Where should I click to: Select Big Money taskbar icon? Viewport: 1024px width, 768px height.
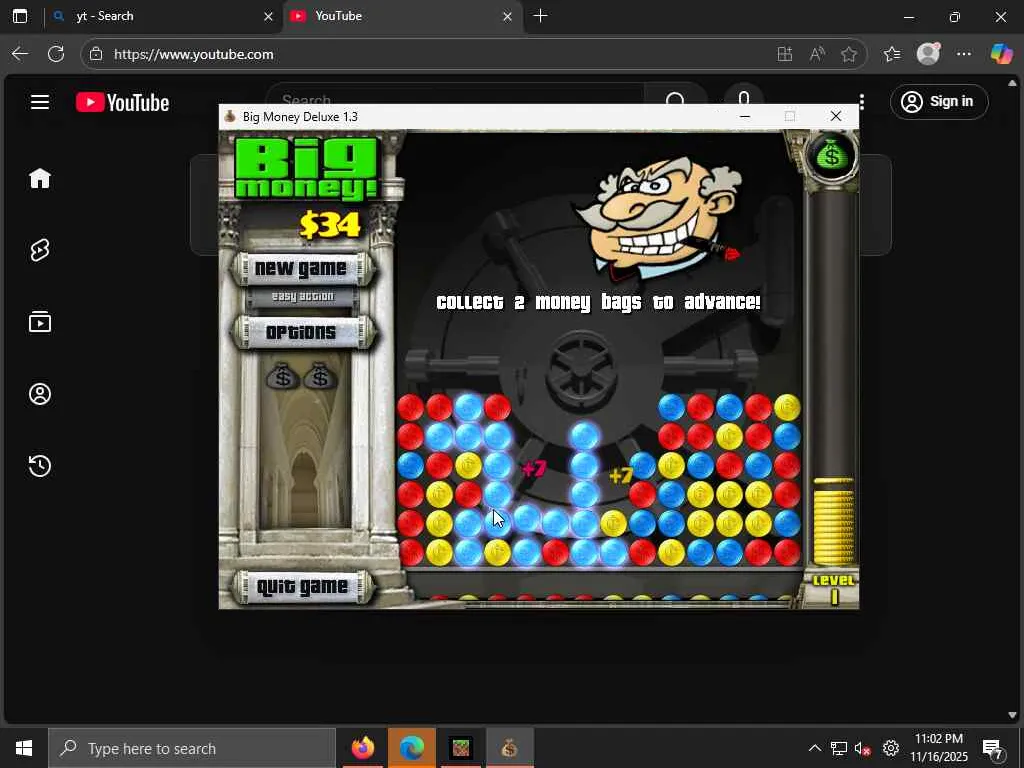coord(509,748)
